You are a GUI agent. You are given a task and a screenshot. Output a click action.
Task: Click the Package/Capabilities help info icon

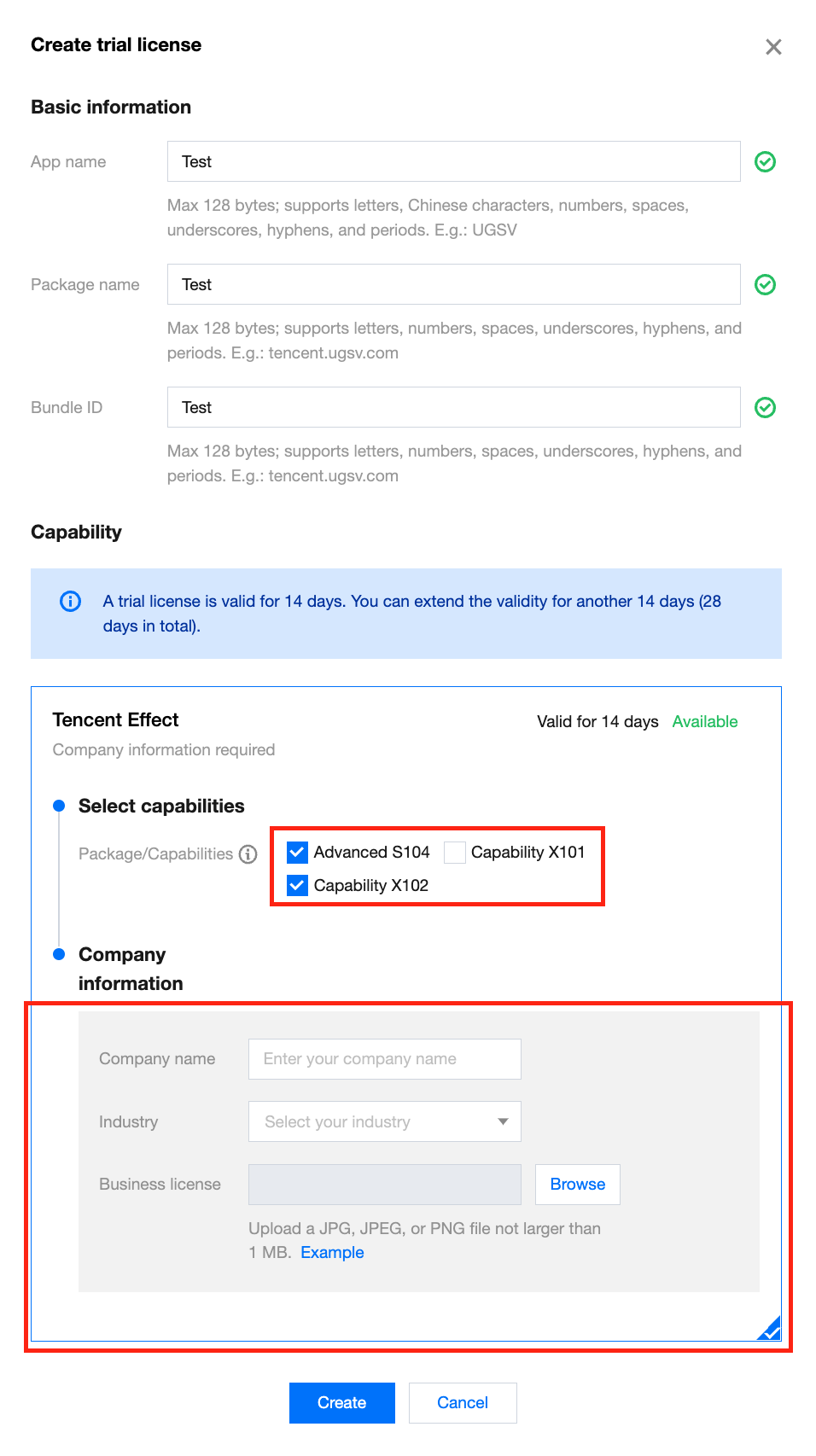[x=248, y=854]
